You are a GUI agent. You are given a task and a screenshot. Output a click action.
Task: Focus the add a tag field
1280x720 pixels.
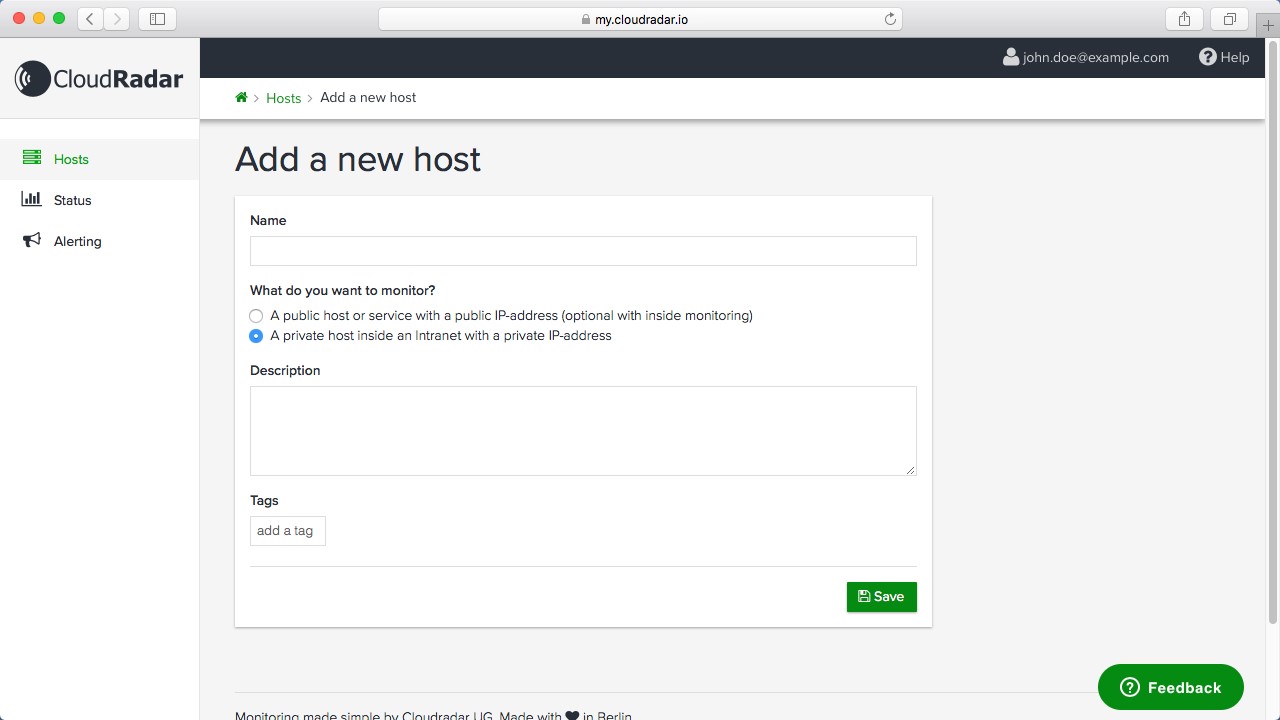(288, 531)
